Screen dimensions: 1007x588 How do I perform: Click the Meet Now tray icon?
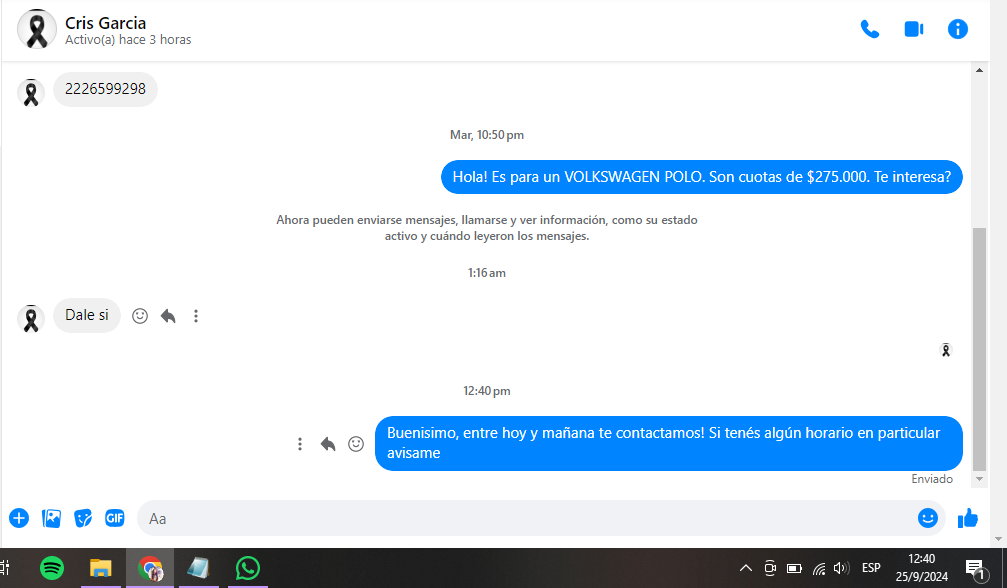tap(770, 568)
